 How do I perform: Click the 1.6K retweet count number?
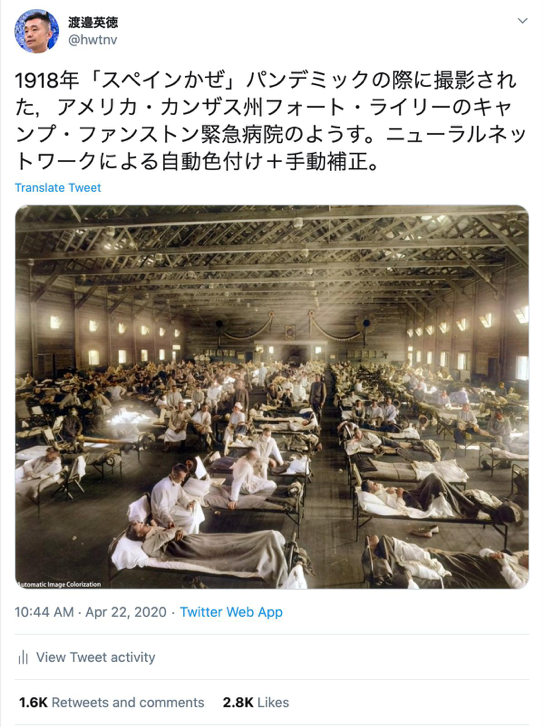coord(33,702)
